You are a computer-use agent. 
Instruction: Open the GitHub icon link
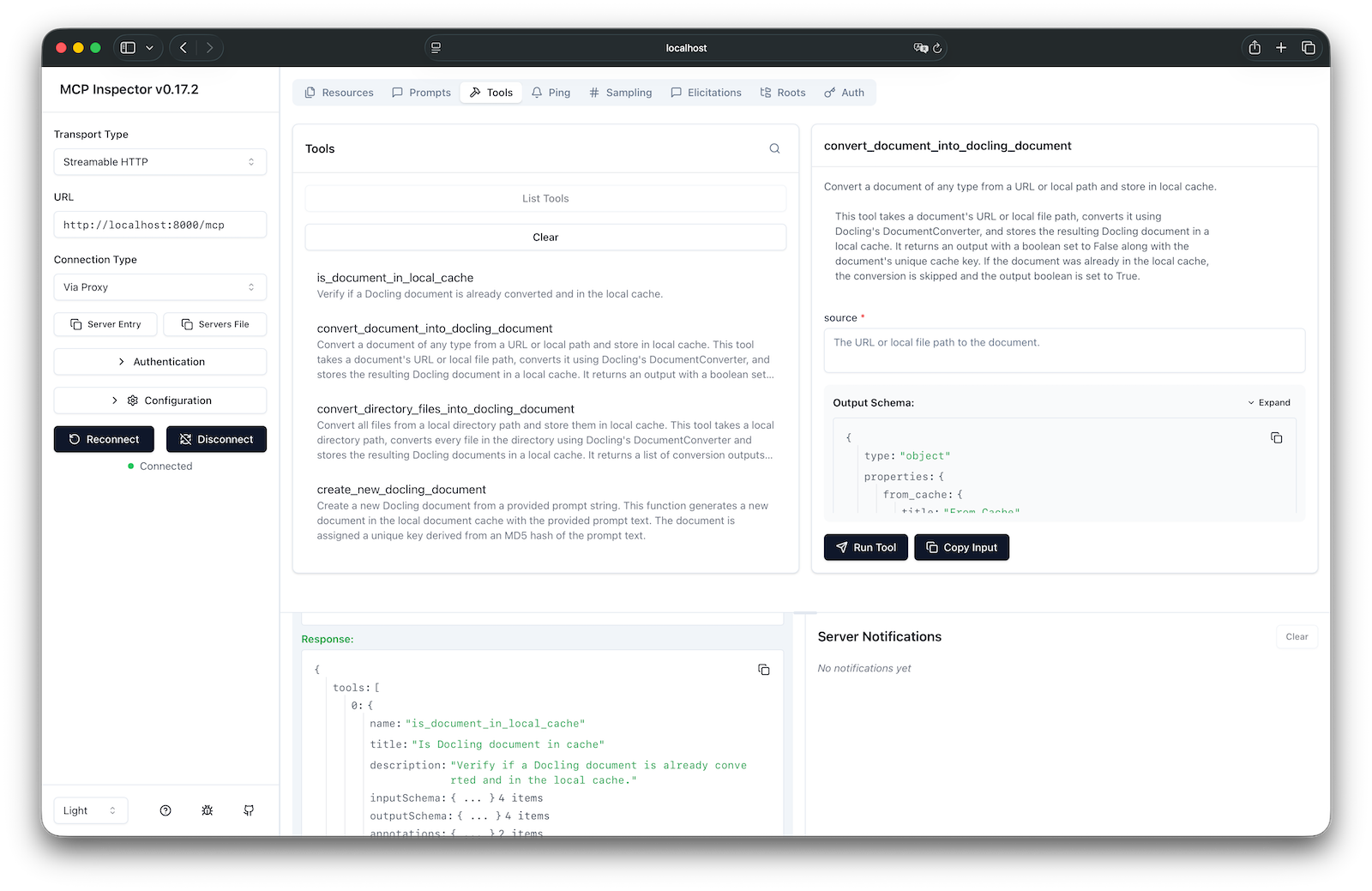pyautogui.click(x=249, y=810)
